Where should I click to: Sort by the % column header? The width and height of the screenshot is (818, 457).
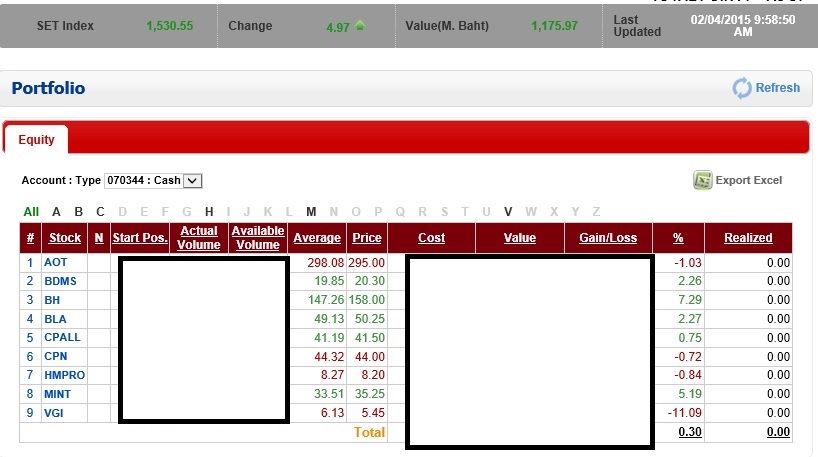678,238
